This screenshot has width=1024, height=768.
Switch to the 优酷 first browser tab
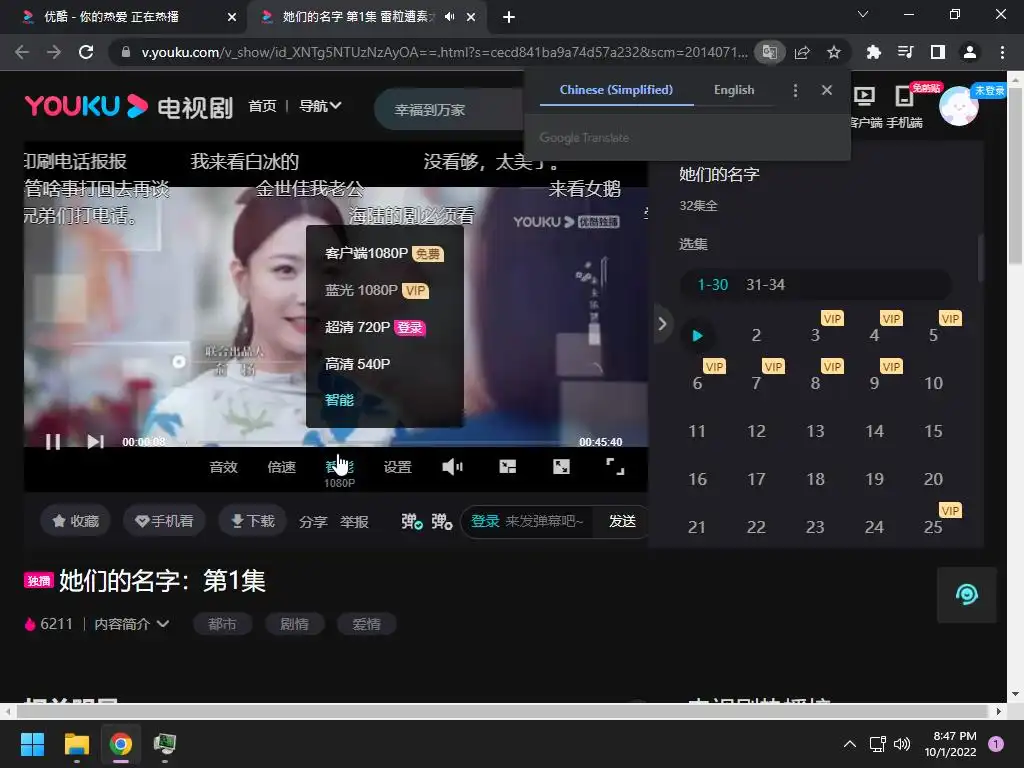124,17
